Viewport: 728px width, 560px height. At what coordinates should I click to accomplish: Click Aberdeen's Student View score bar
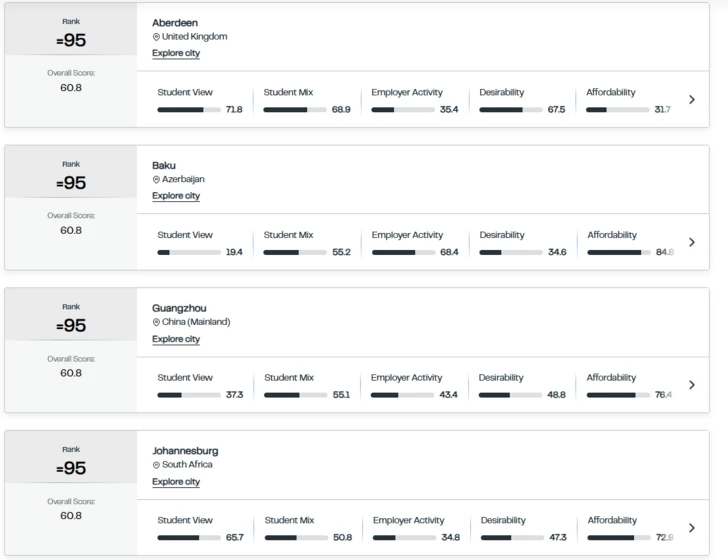pos(189,110)
